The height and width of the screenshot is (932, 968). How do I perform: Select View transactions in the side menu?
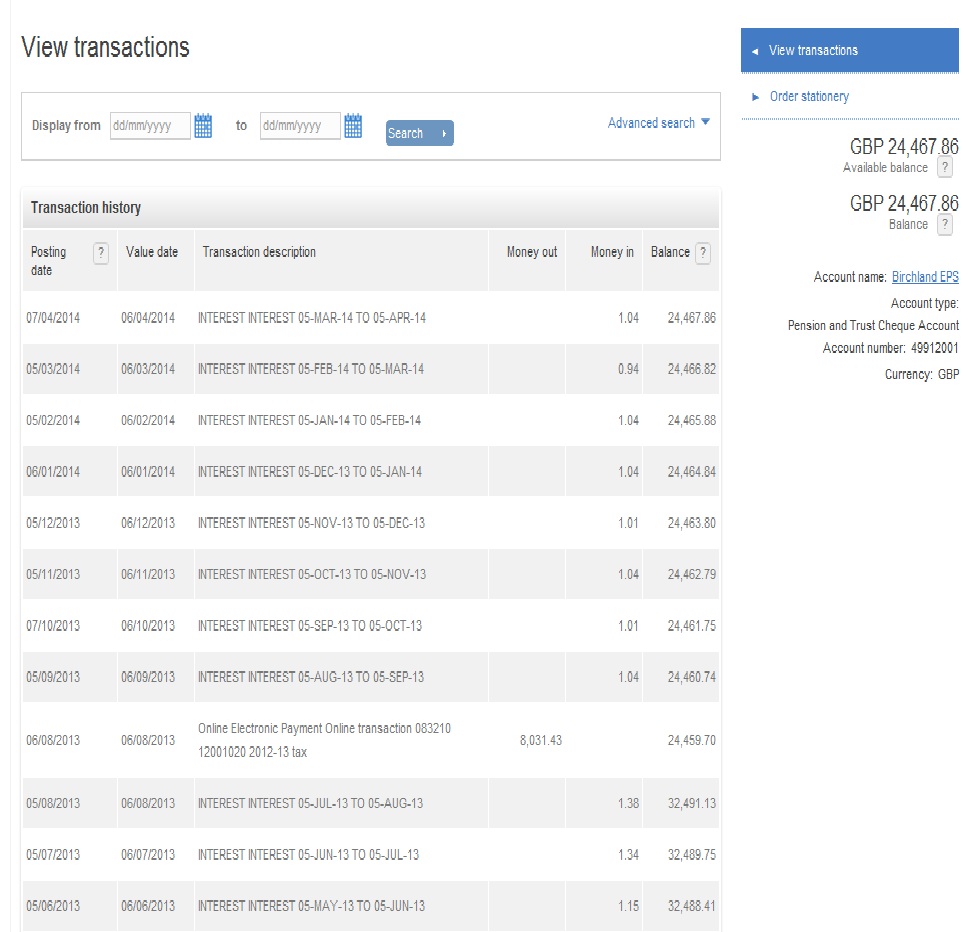tap(849, 50)
